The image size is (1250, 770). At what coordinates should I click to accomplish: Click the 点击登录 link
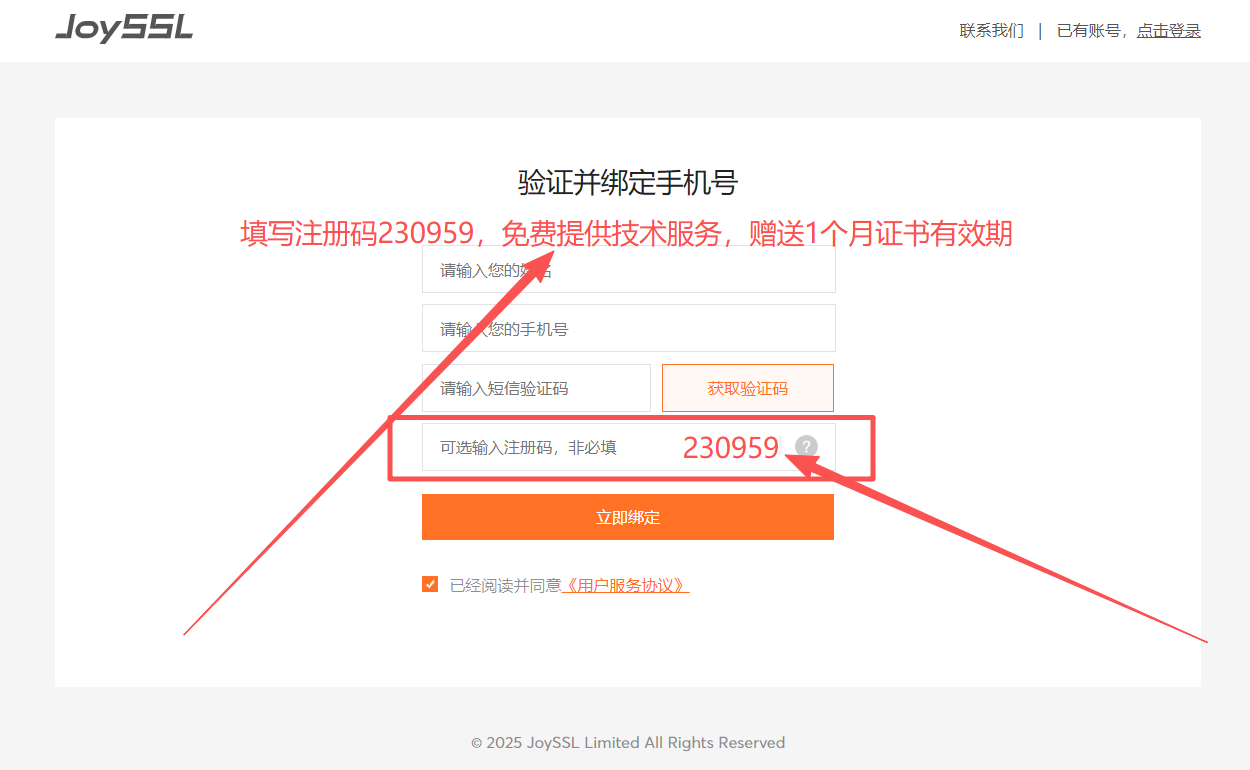[1169, 31]
